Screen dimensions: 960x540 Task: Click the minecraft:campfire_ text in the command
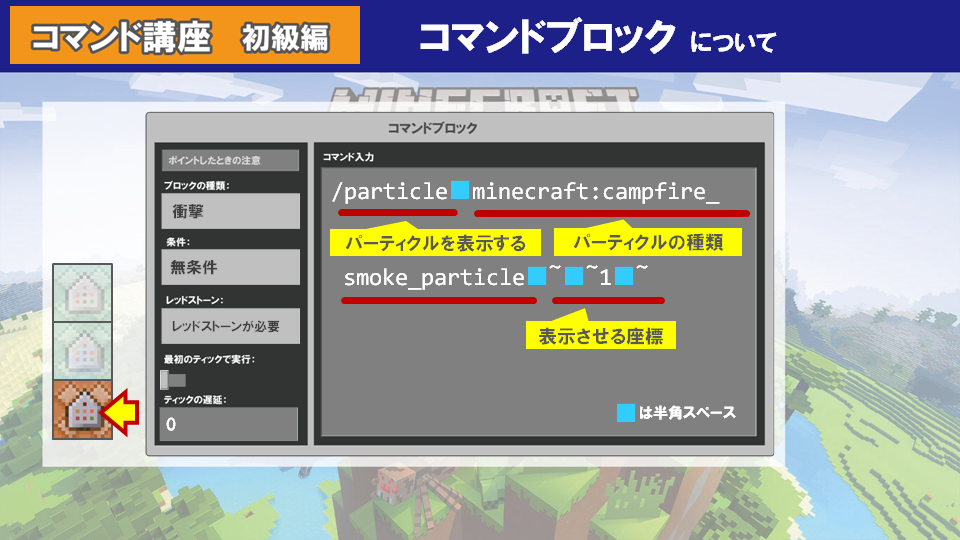click(595, 192)
